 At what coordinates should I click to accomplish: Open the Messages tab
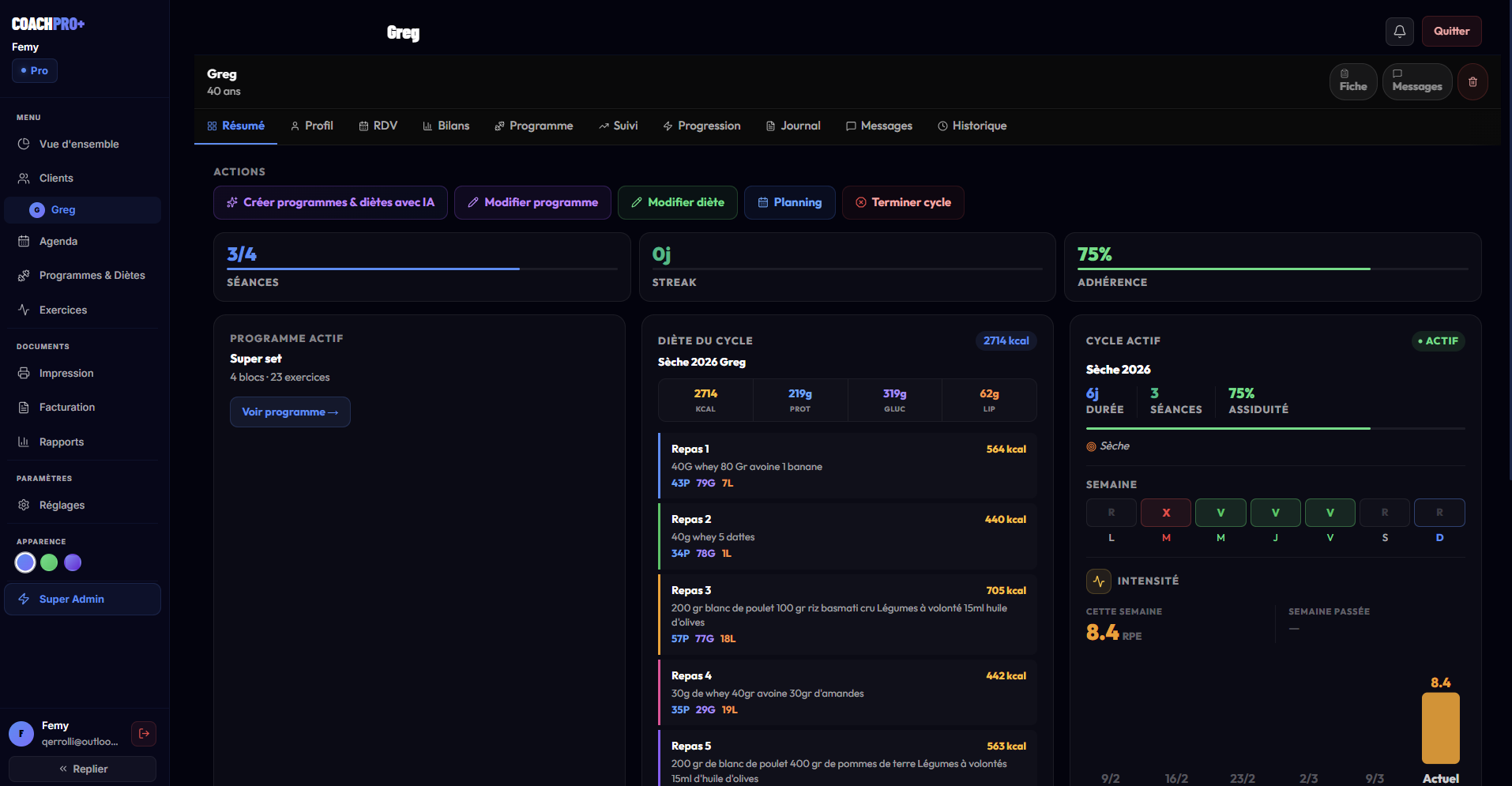pyautogui.click(x=878, y=126)
